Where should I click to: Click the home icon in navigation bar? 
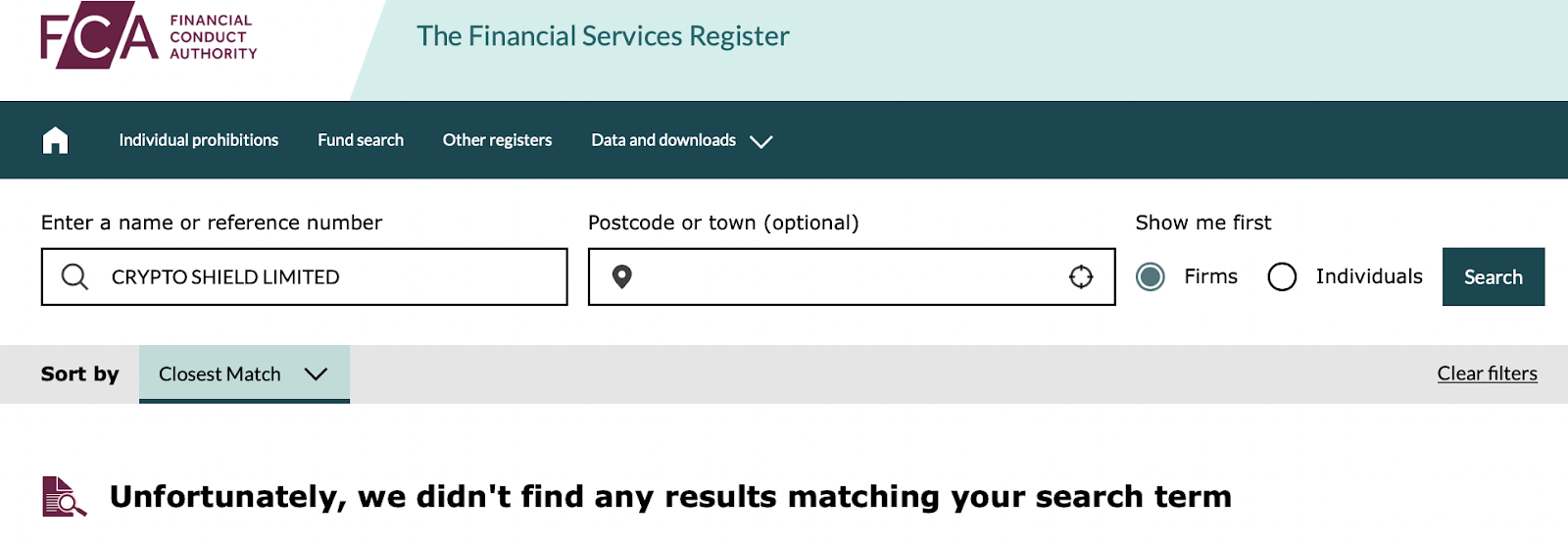56,141
